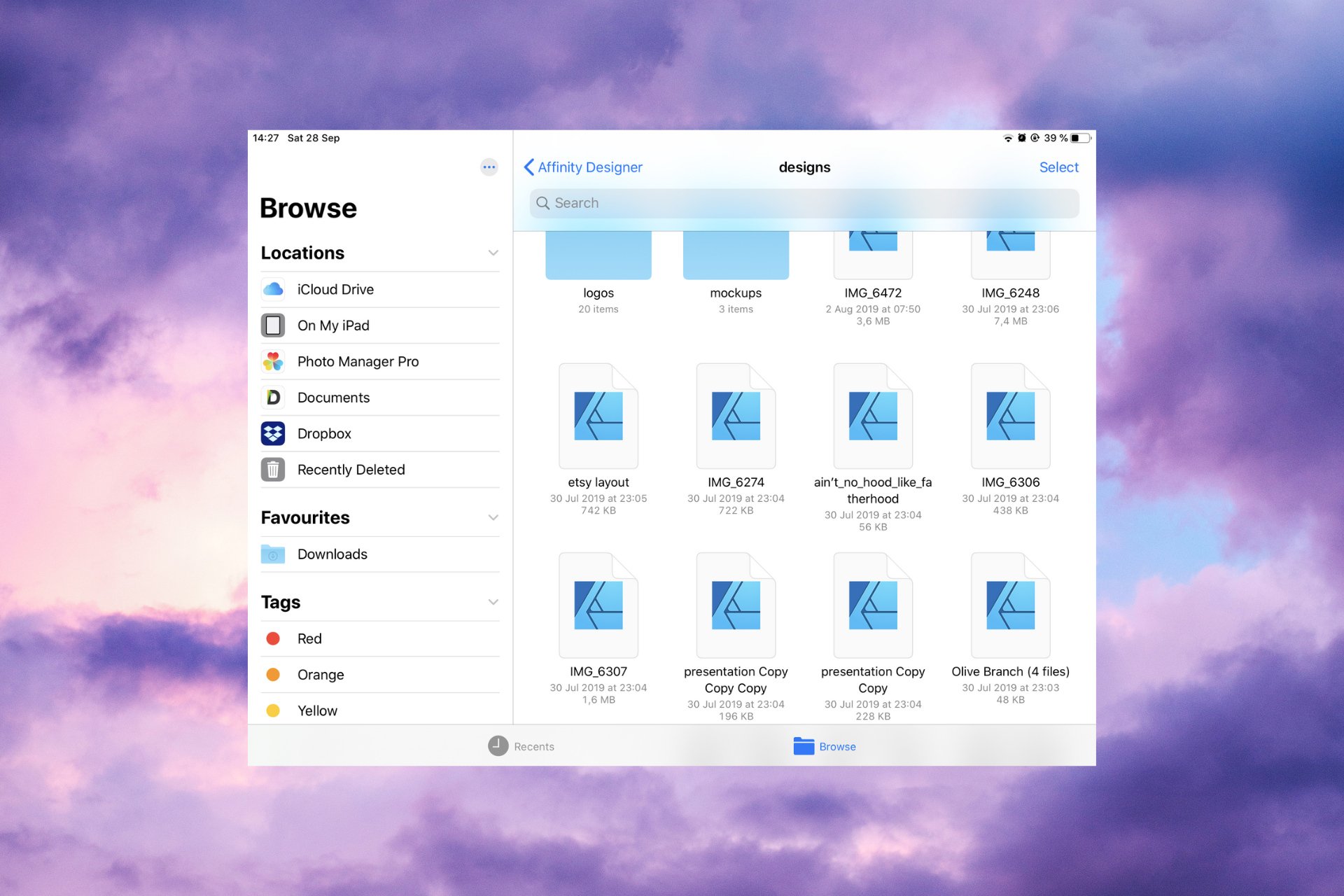
Task: Click the '39 %' battery percentage
Action: pyautogui.click(x=1056, y=138)
